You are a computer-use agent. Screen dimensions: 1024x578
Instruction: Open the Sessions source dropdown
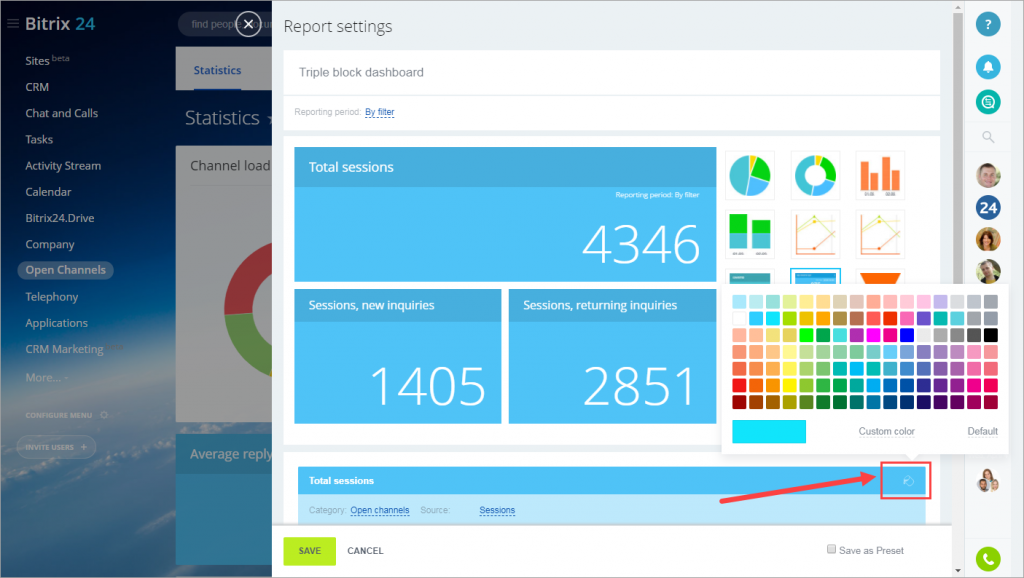[497, 510]
